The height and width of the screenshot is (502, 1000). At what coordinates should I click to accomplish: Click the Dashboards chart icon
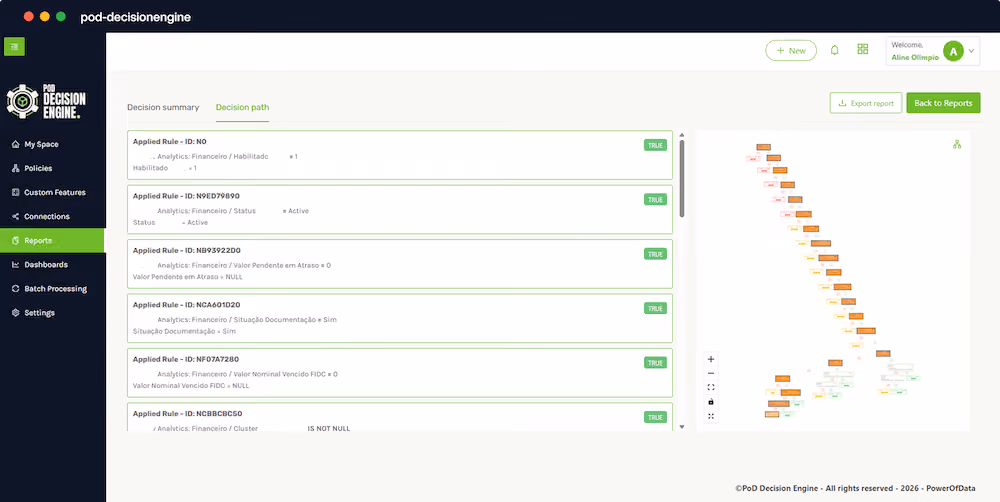click(x=15, y=265)
